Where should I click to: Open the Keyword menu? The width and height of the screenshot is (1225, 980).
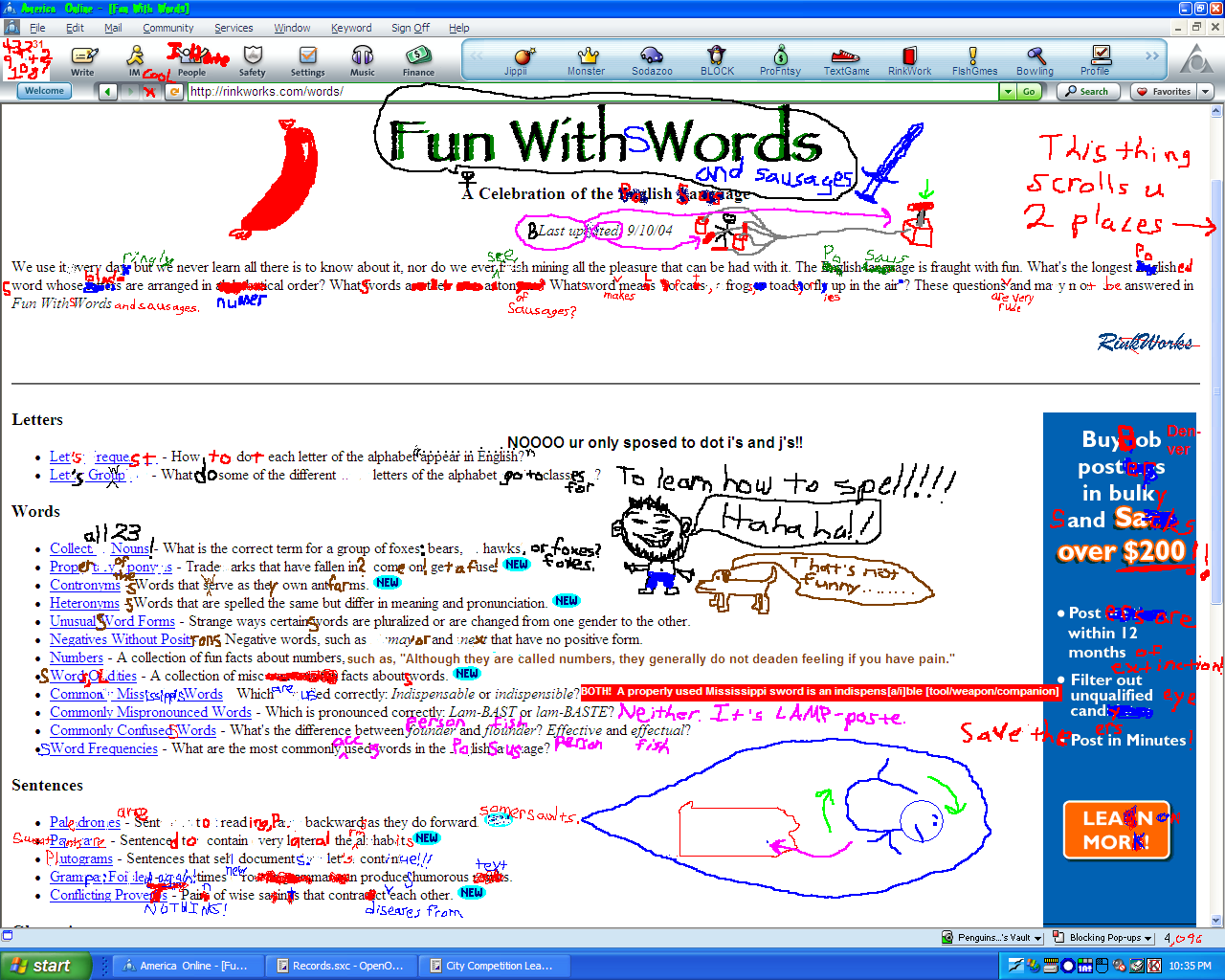pos(351,28)
